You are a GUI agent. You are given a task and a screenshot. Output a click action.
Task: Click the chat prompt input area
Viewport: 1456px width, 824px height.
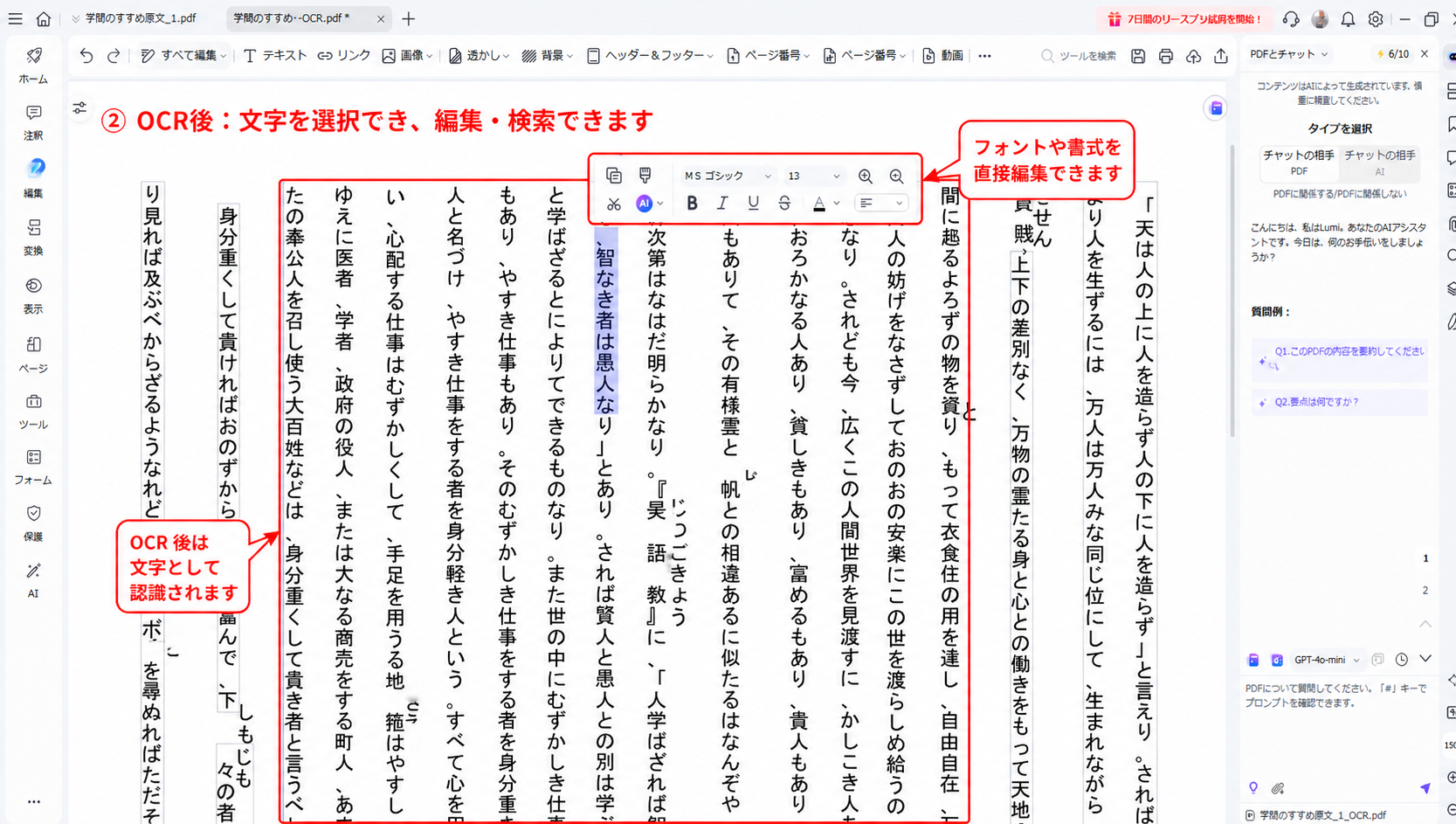(x=1337, y=725)
